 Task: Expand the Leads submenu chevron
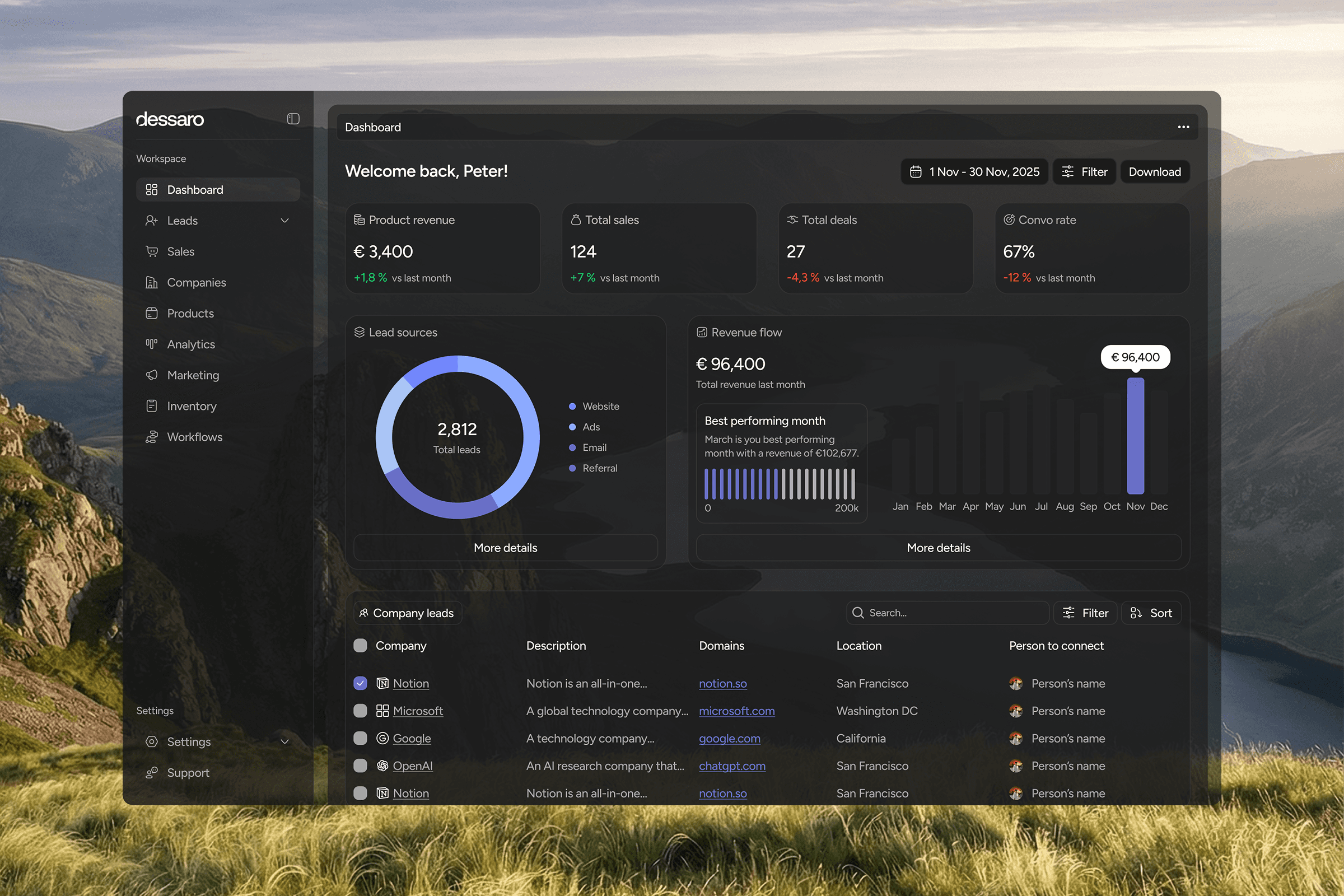tap(284, 221)
